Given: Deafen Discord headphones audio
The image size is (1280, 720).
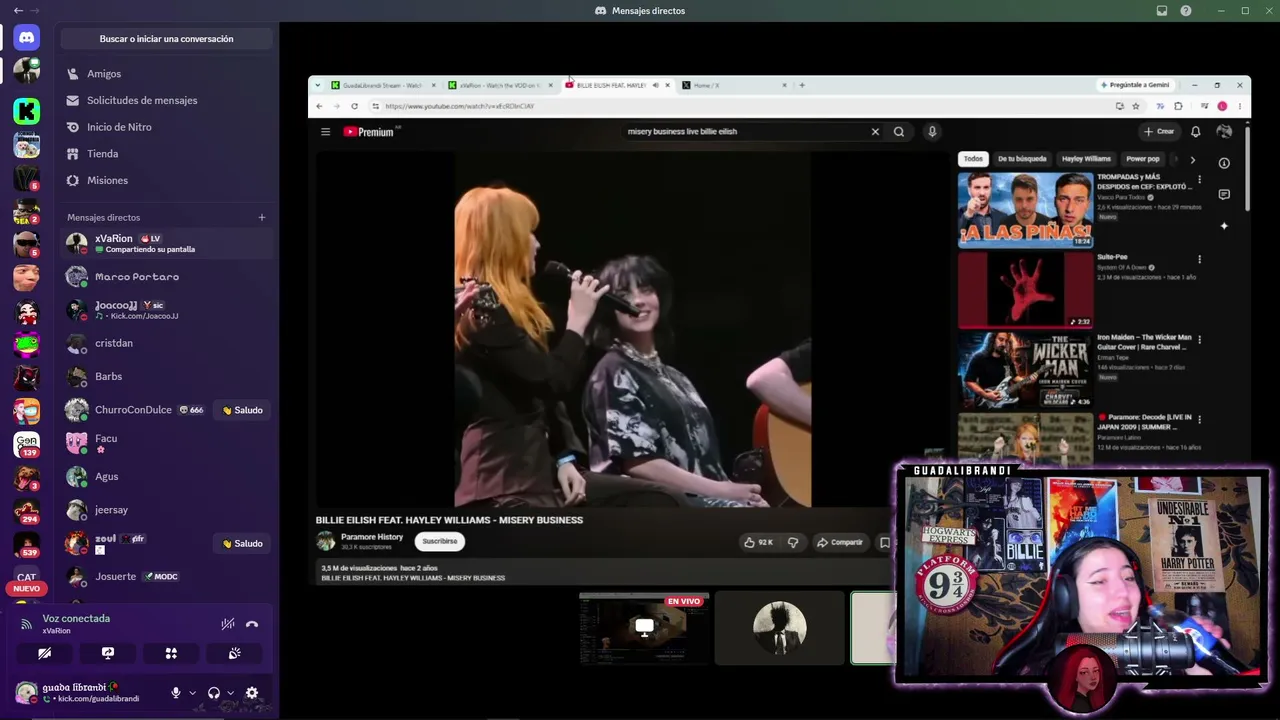Looking at the screenshot, I should [x=213, y=693].
